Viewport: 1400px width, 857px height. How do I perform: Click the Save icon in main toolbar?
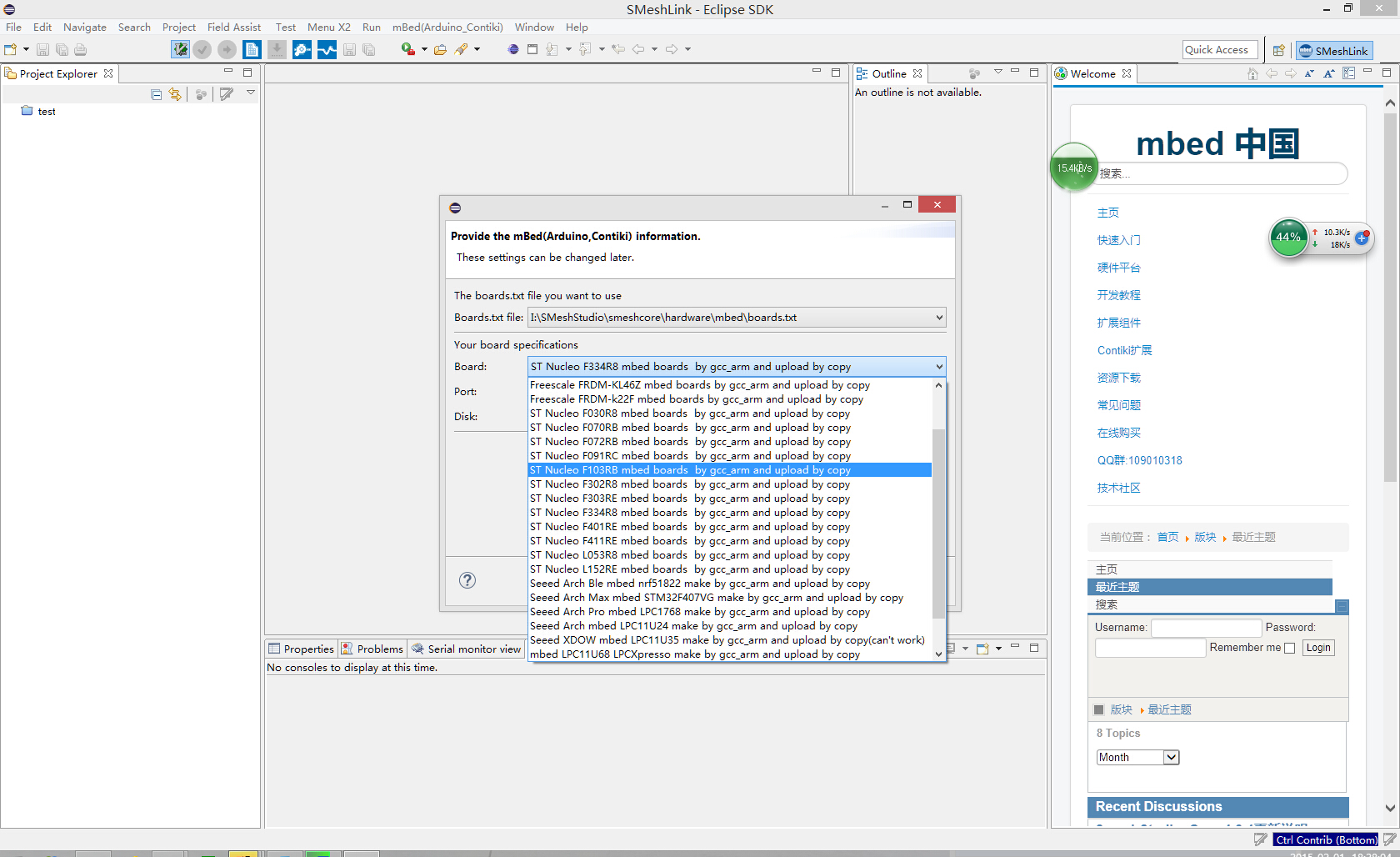42,50
